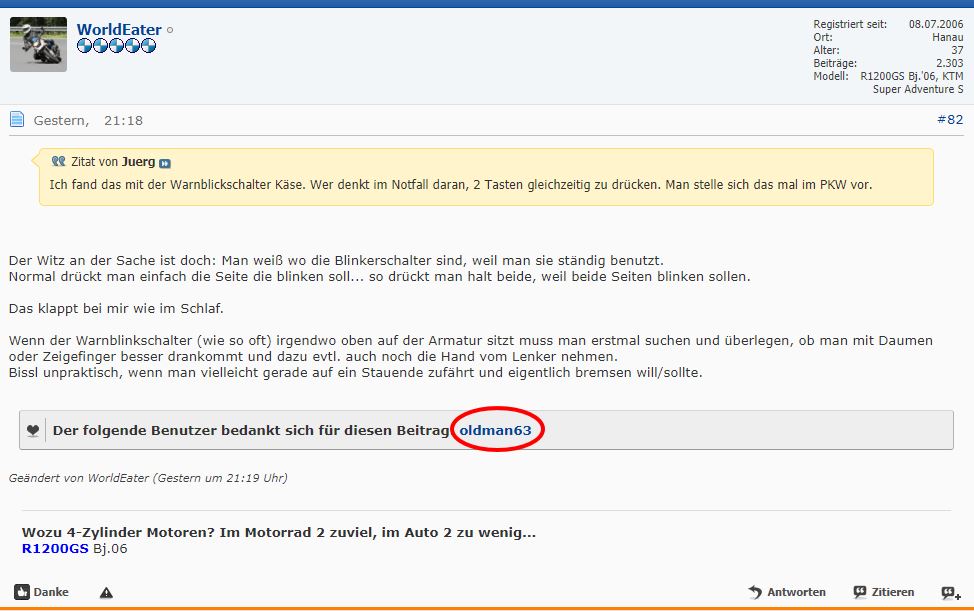Jump to Juerg's original quoted post
974x611 pixels.
pos(165,162)
